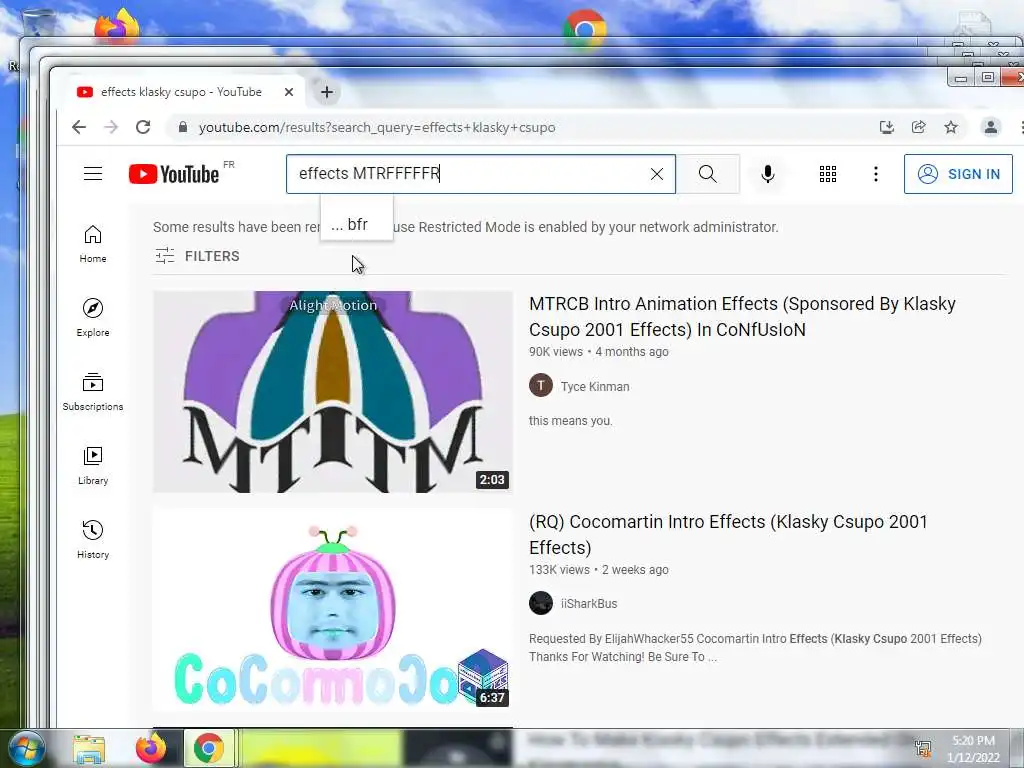Visit the iiSharkBus channel name
This screenshot has height=768, width=1024.
click(x=589, y=604)
